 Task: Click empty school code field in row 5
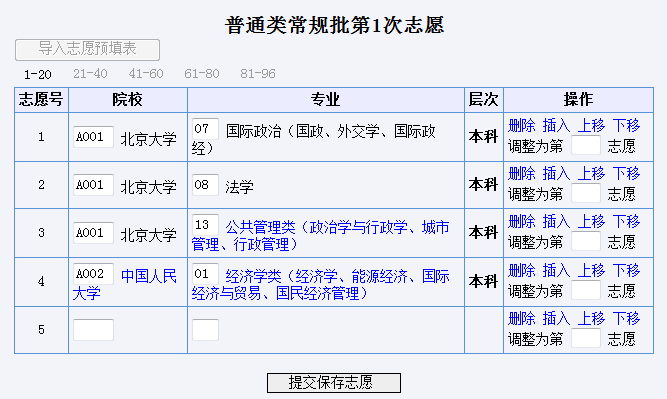[x=93, y=330]
